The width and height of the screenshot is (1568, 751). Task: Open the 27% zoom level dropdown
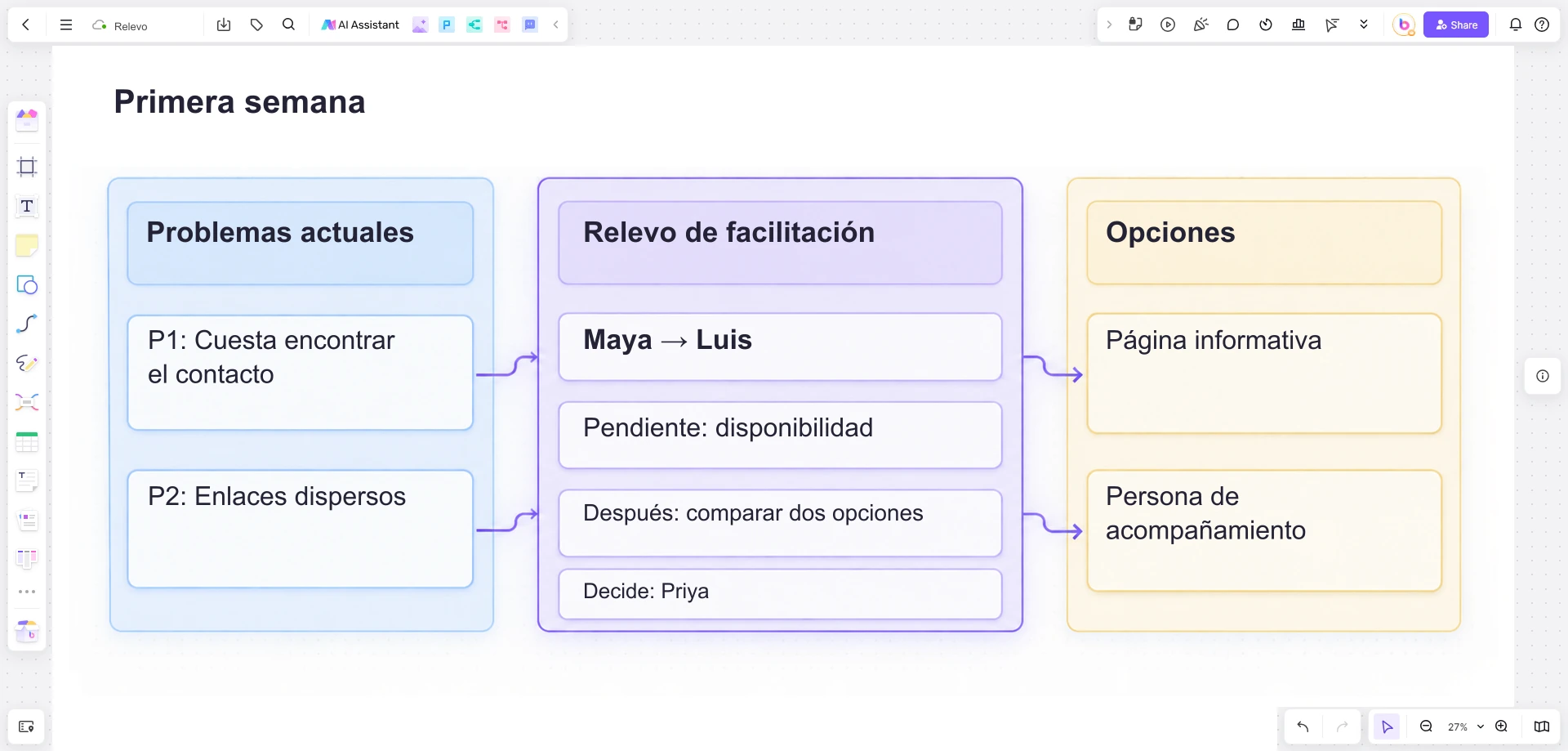[1466, 726]
